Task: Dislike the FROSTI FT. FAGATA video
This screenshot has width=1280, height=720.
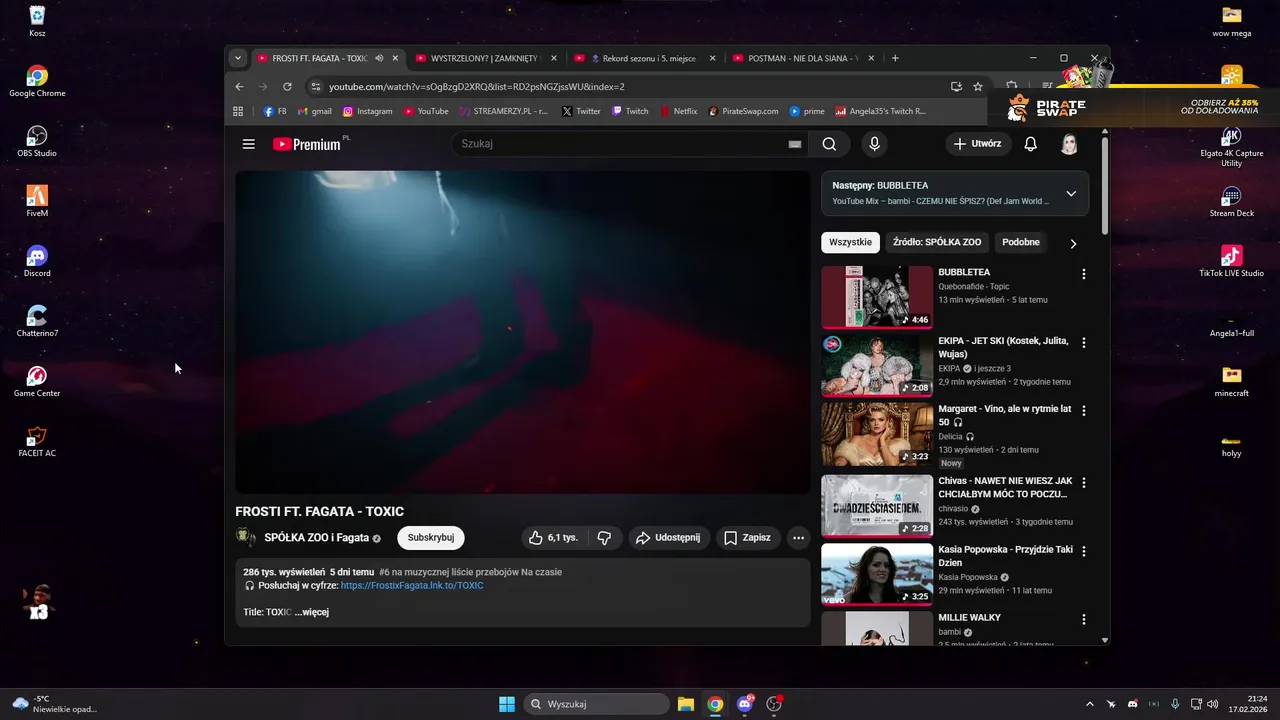Action: click(604, 538)
